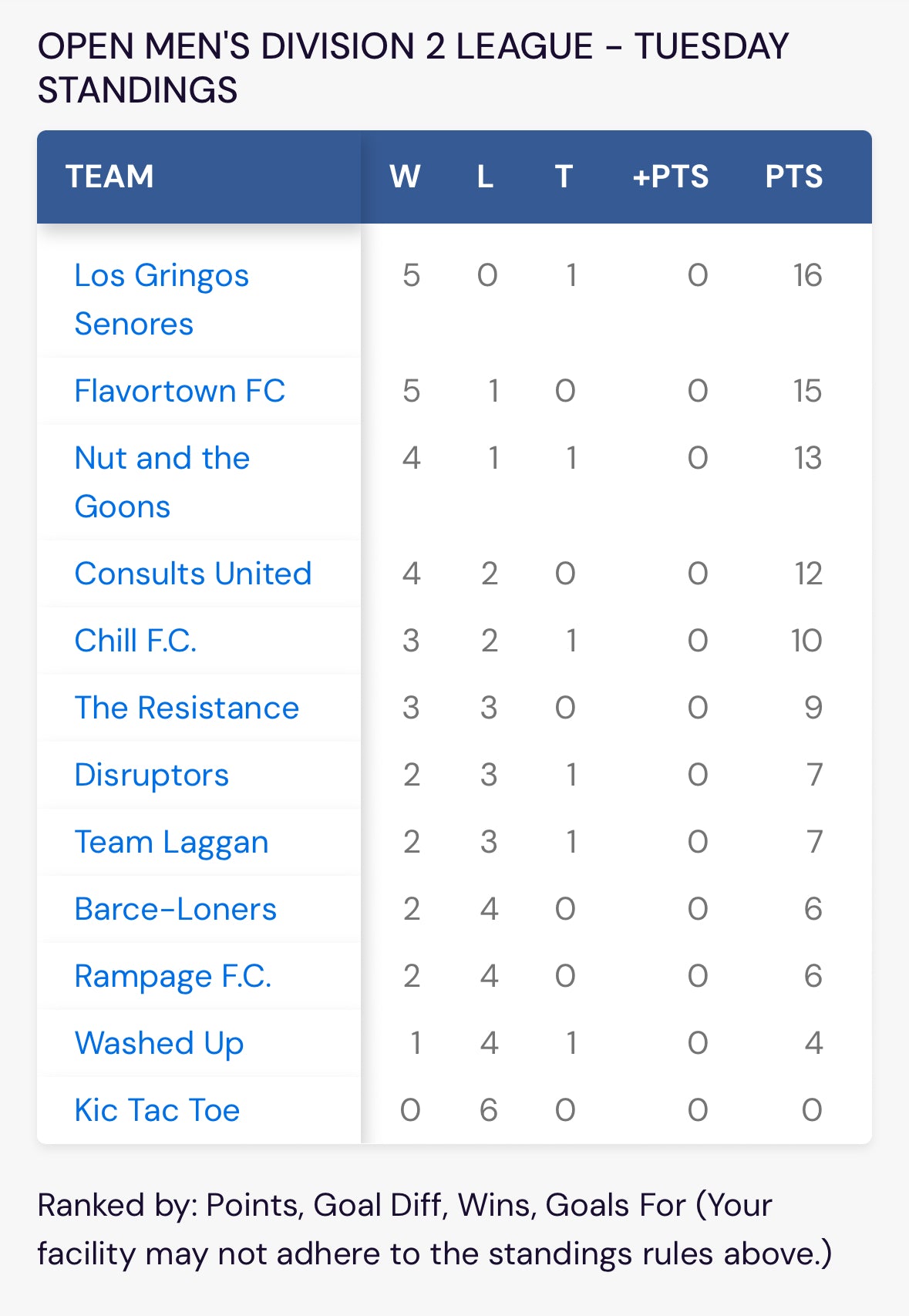Click the PTS column header
Screen dimensions: 909x1316
793,177
